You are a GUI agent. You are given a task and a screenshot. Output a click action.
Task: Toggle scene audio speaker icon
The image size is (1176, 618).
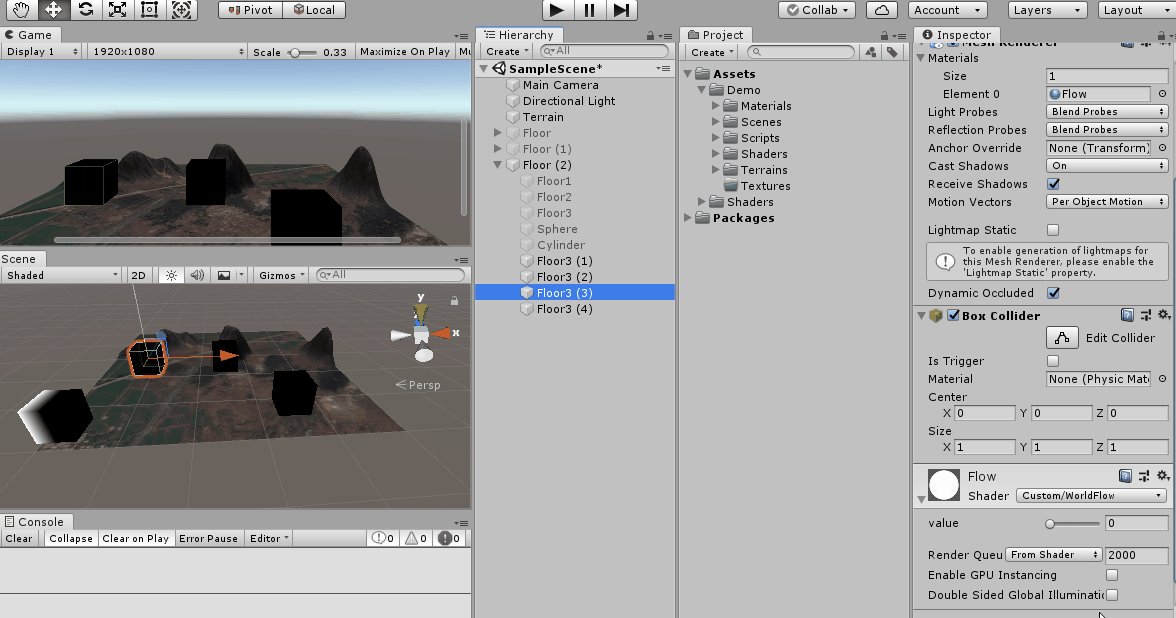coord(196,275)
